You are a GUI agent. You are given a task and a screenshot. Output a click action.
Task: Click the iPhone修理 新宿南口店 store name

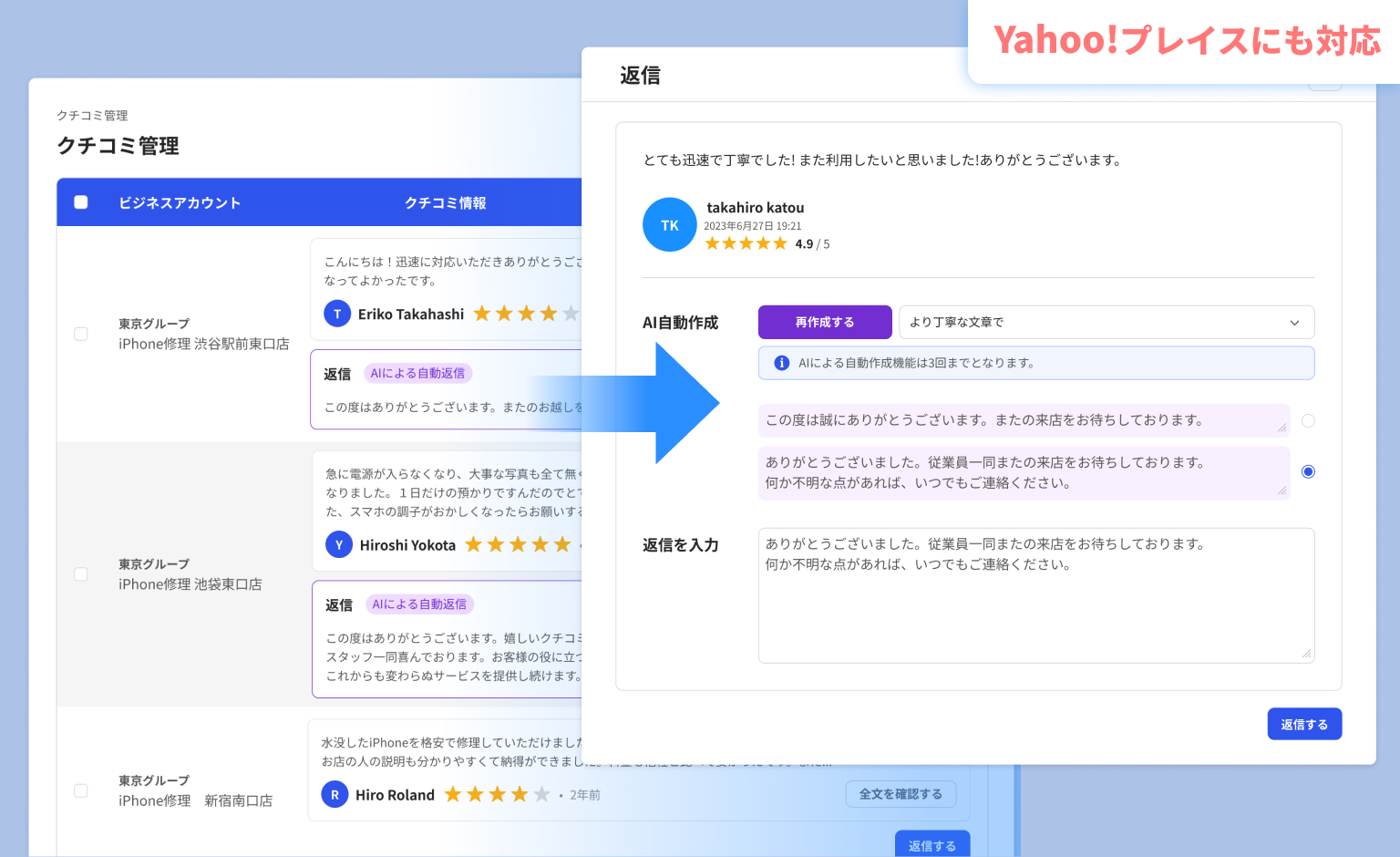(195, 800)
